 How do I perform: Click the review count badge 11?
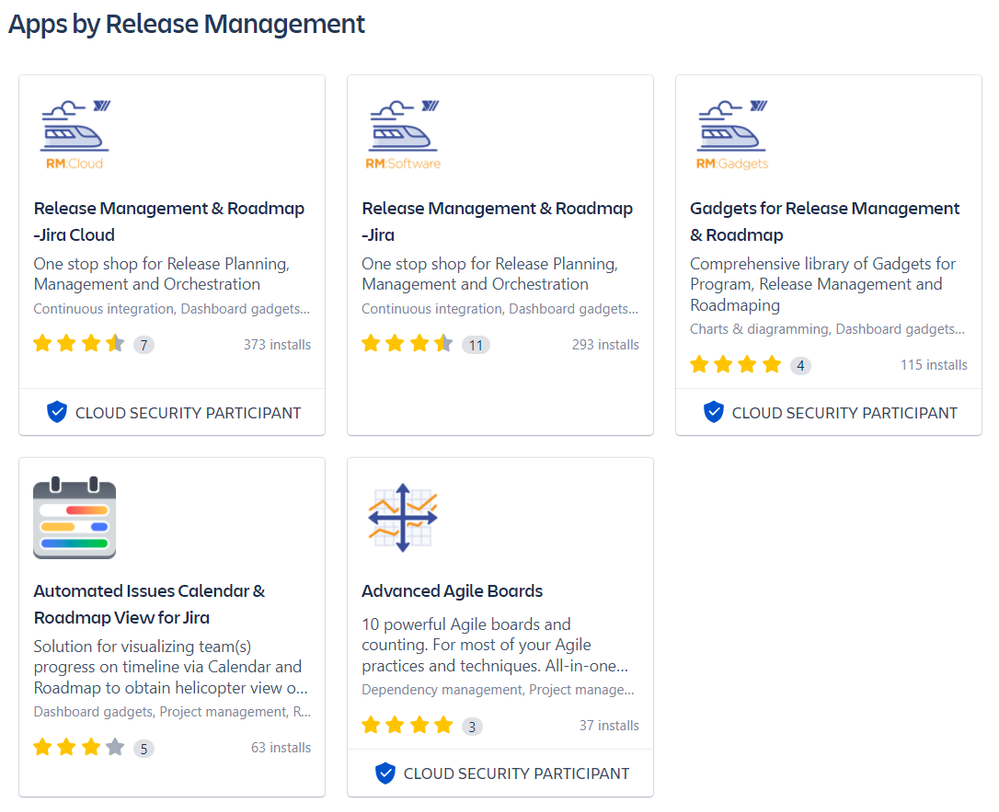pos(476,345)
